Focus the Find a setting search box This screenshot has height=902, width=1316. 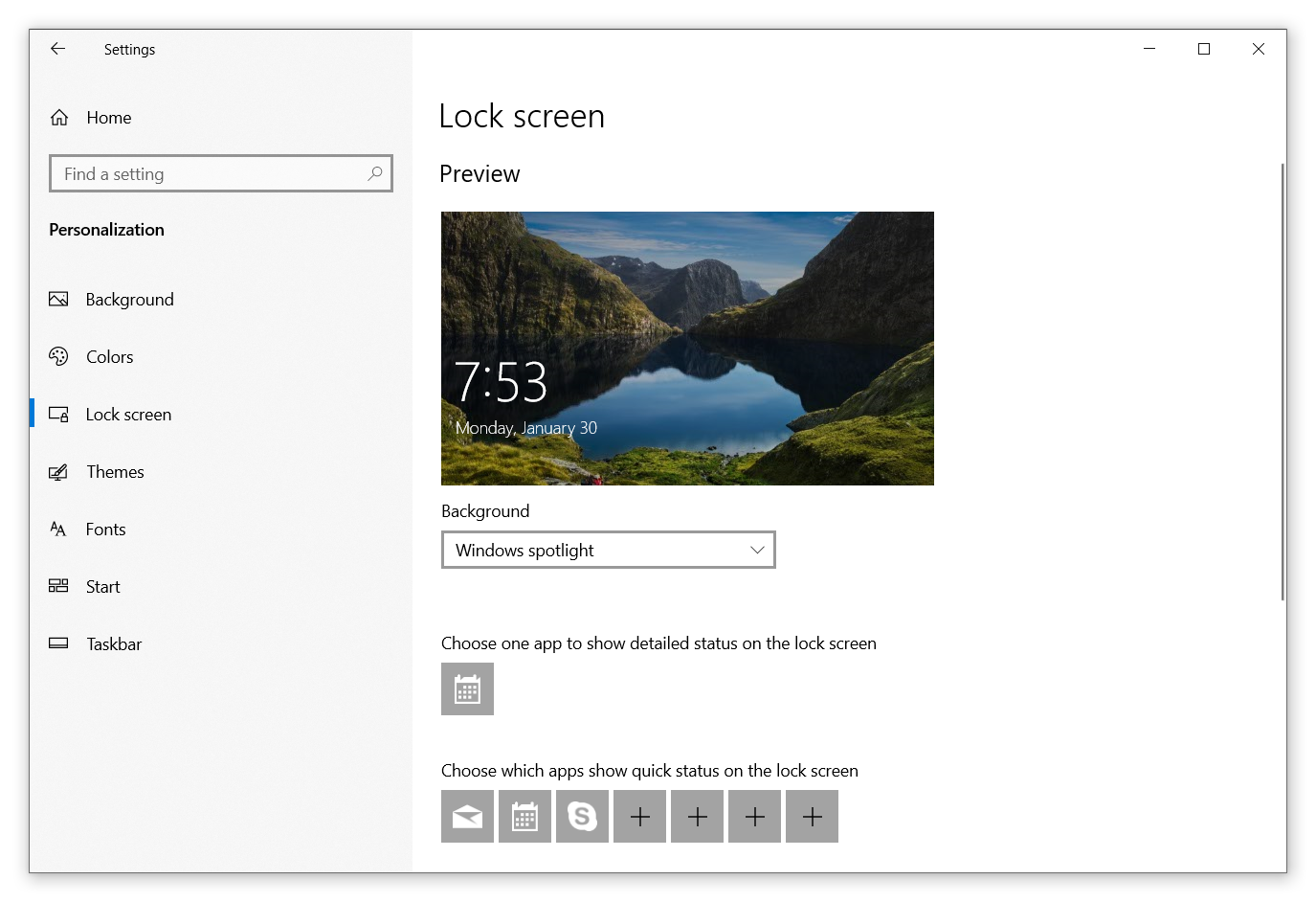coord(221,173)
